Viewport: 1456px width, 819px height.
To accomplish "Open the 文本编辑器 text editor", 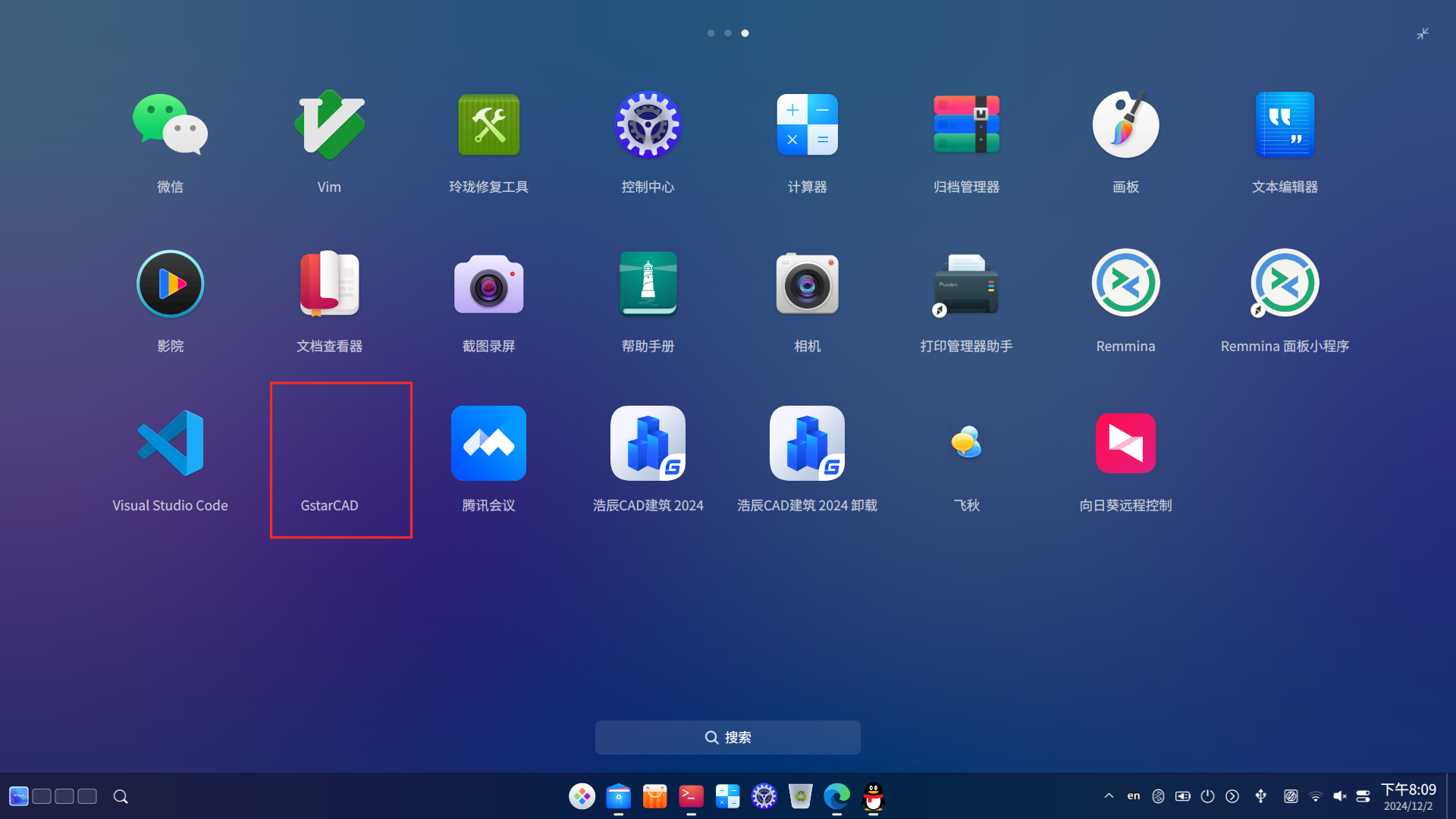I will [1285, 125].
